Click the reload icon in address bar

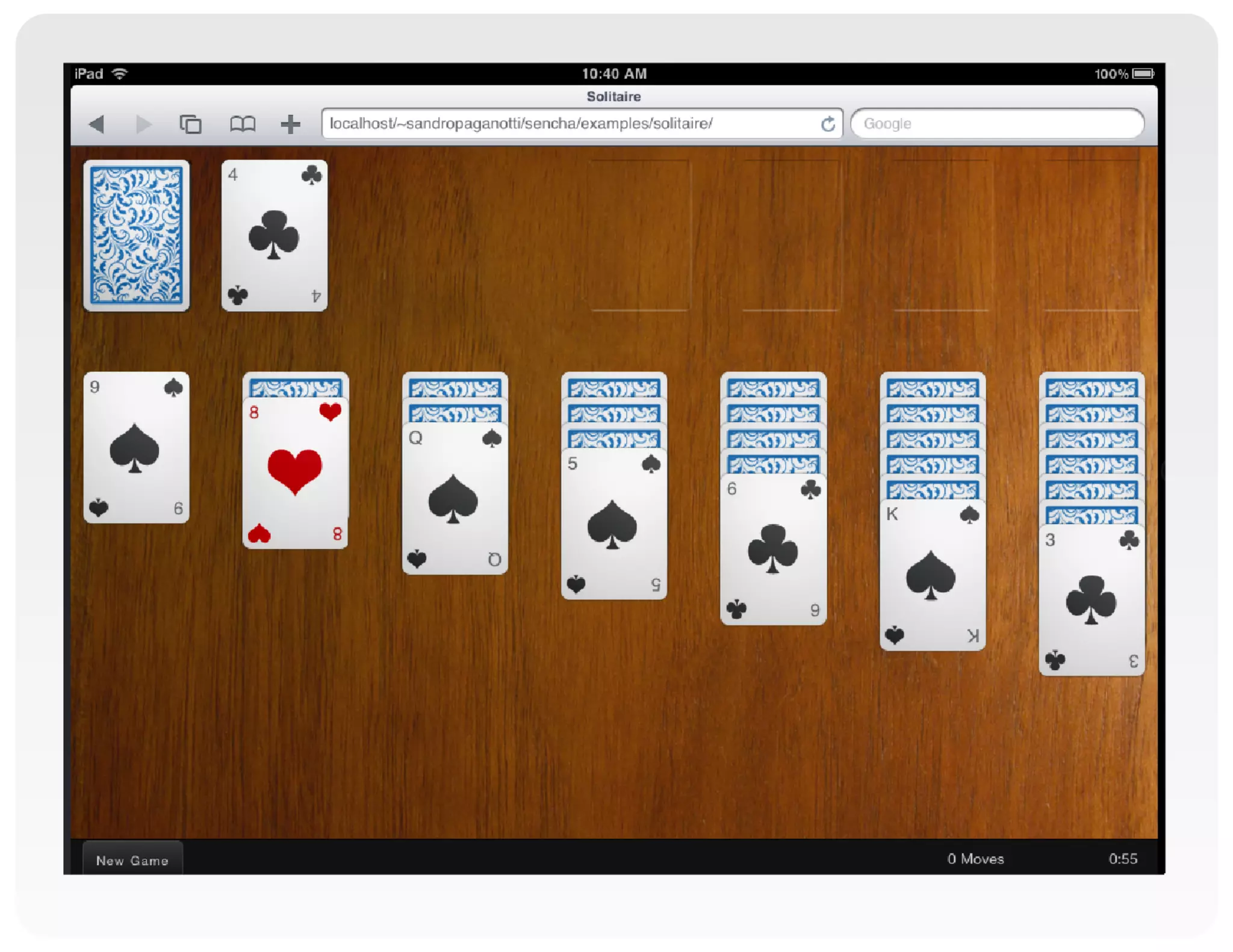click(x=828, y=124)
